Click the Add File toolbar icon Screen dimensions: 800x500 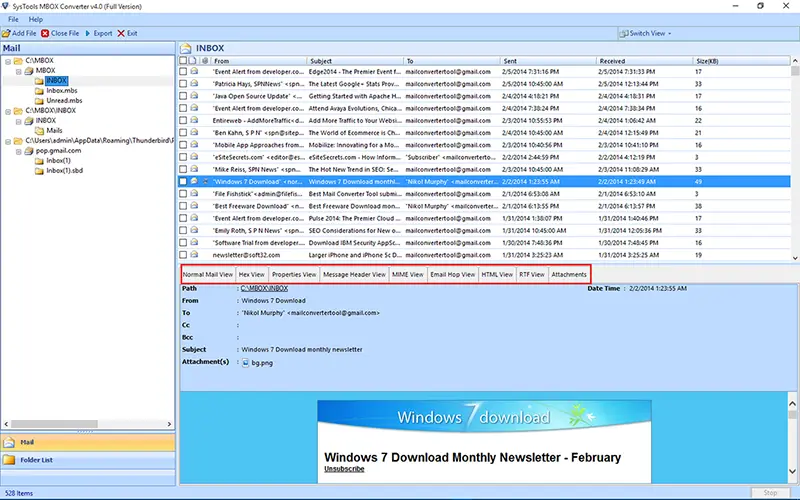pos(6,34)
